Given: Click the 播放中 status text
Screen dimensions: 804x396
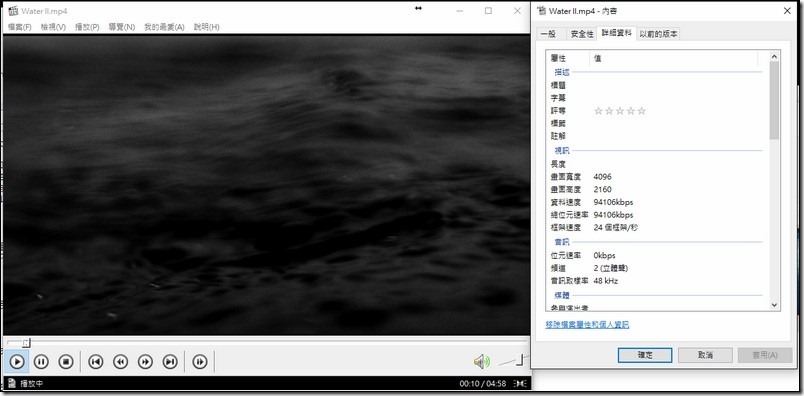Looking at the screenshot, I should 32,383.
